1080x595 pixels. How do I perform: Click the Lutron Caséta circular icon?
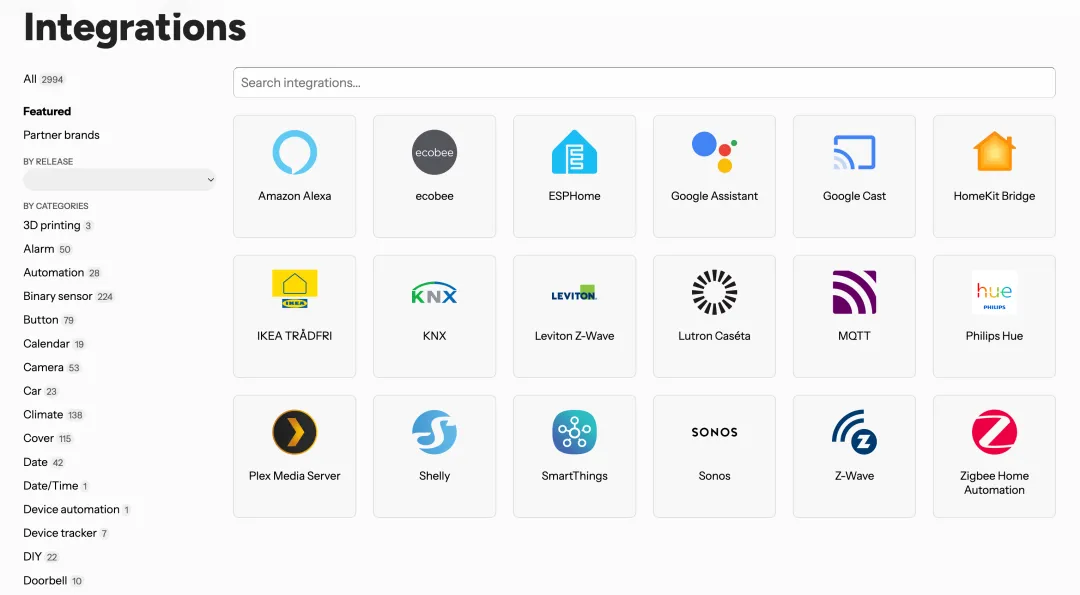[714, 292]
